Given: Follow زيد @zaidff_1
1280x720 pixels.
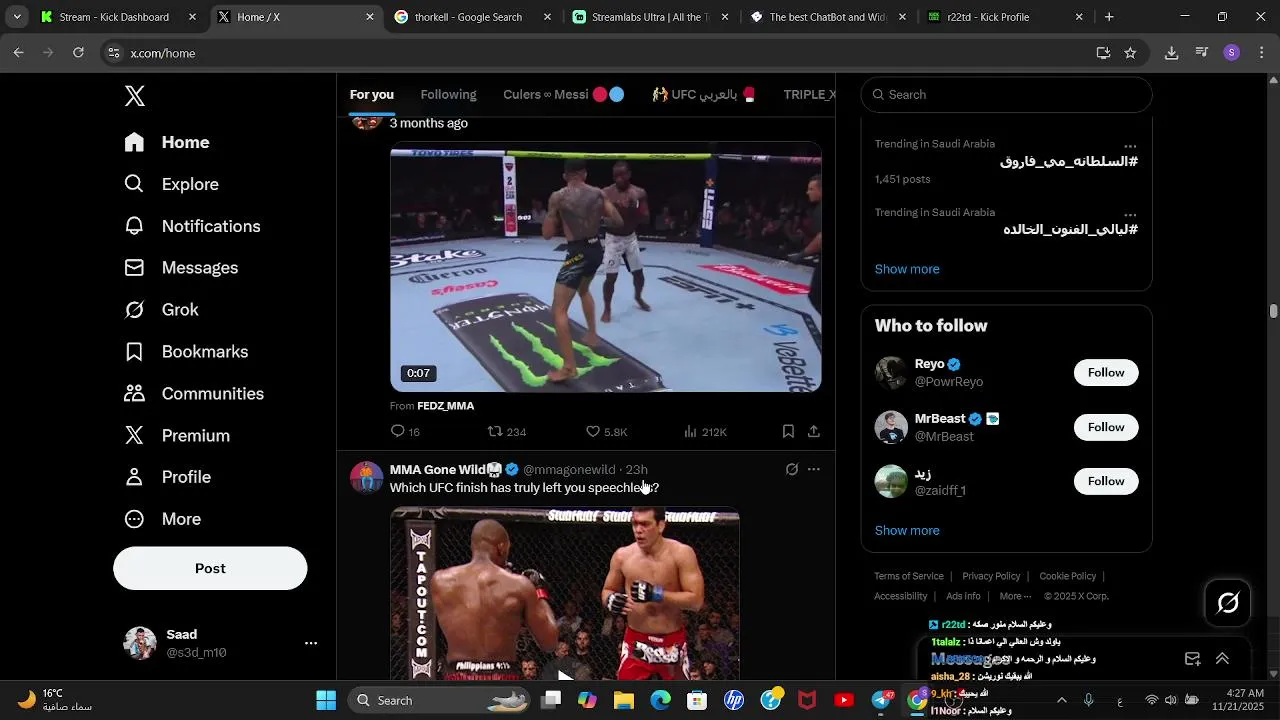Looking at the screenshot, I should coord(1106,482).
